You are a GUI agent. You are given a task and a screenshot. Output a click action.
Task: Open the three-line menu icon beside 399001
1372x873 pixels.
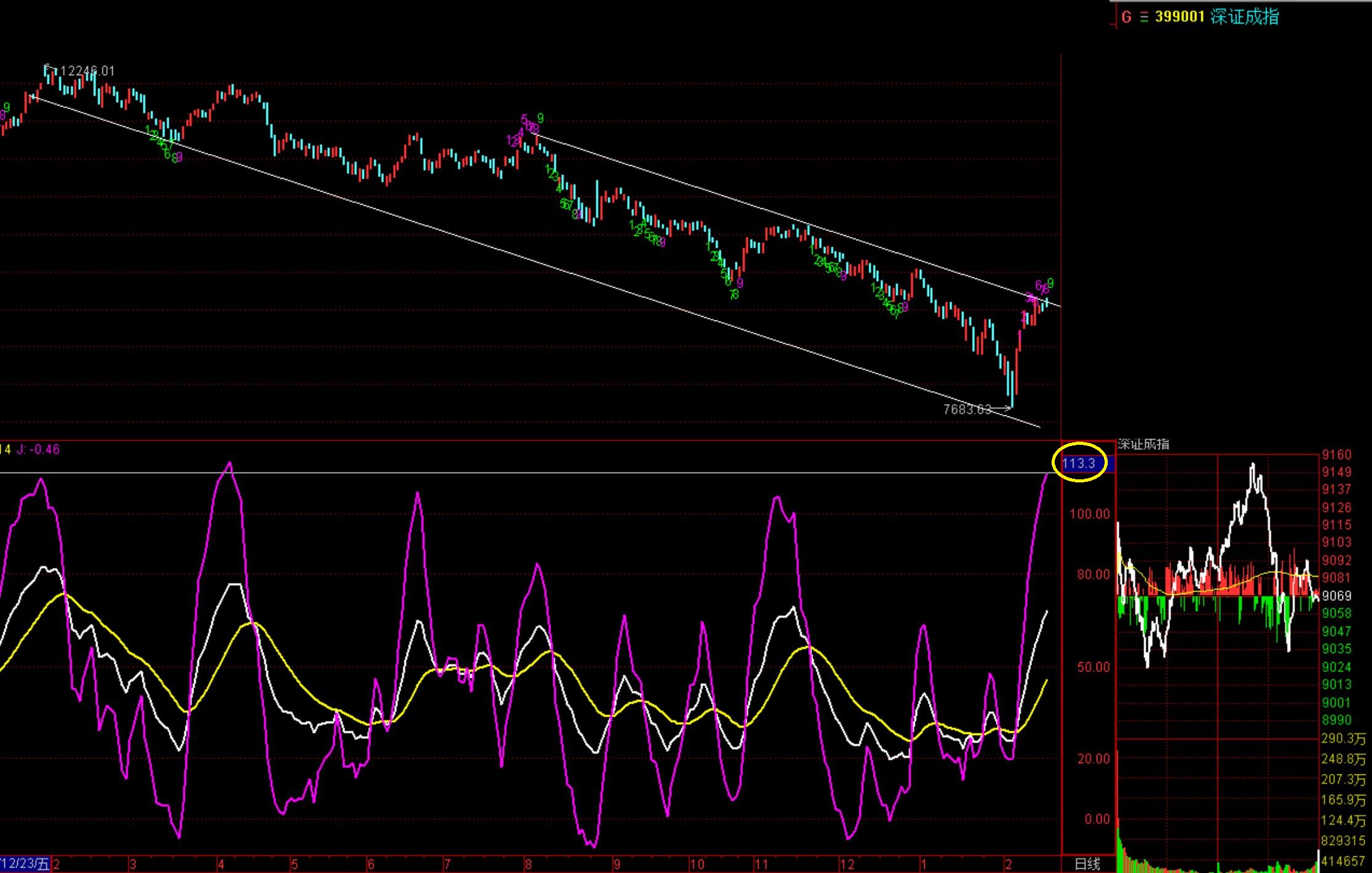click(x=1144, y=17)
